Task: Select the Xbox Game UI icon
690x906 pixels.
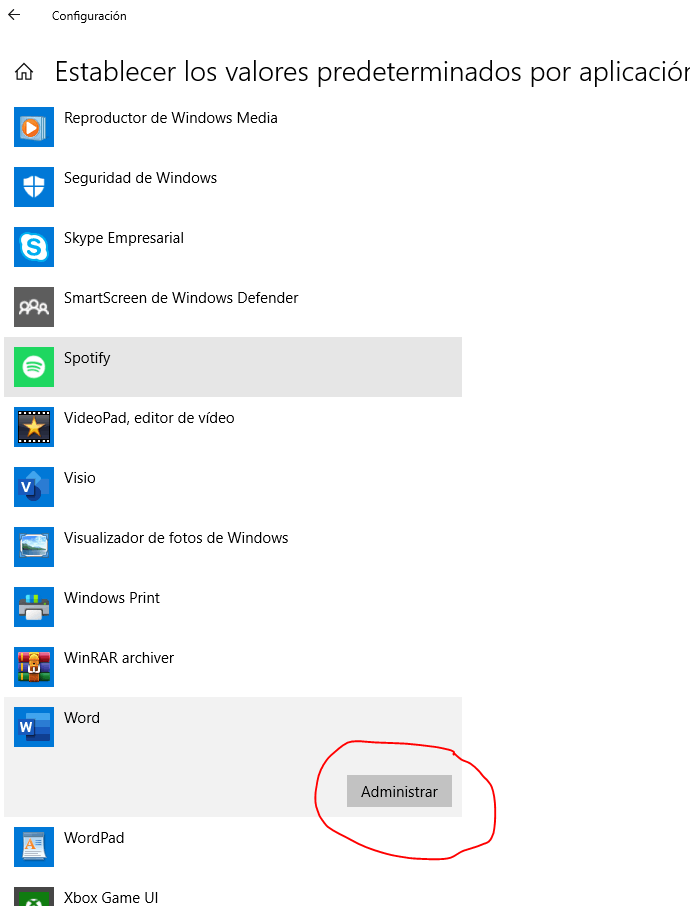Action: pyautogui.click(x=34, y=897)
